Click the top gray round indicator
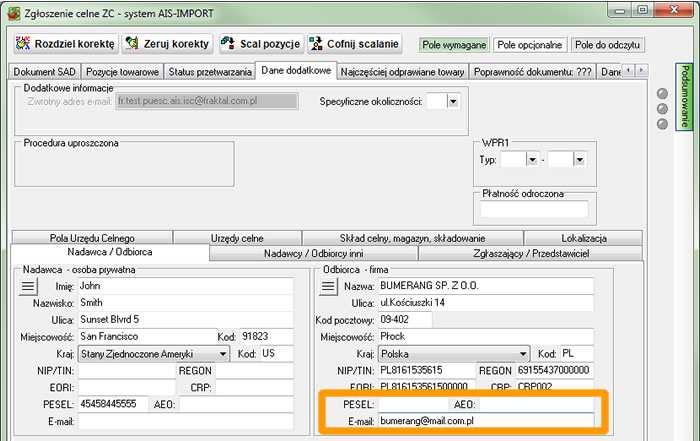The height and width of the screenshot is (441, 700). click(662, 93)
